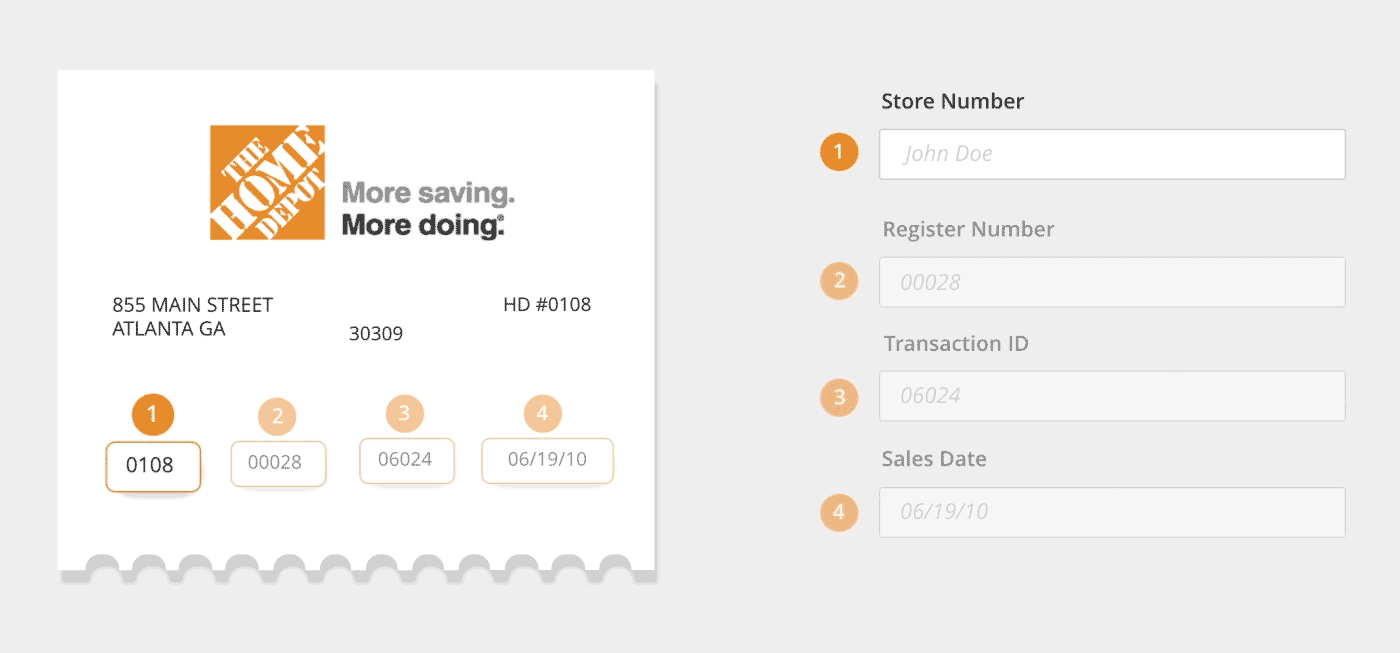Image resolution: width=1400 pixels, height=653 pixels.
Task: Click step 2 badge on the receipt
Action: coord(277,416)
